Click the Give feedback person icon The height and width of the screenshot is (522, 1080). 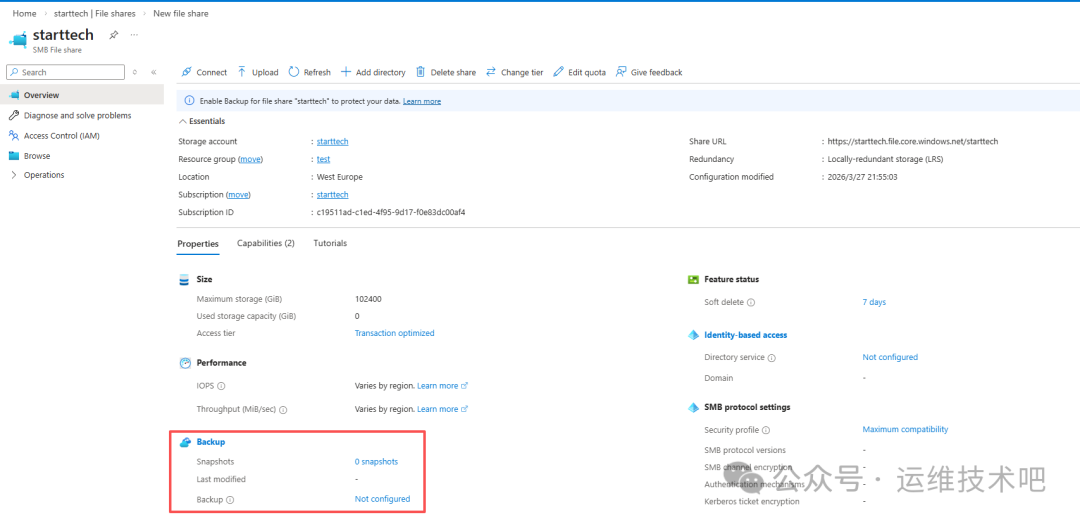tap(621, 72)
